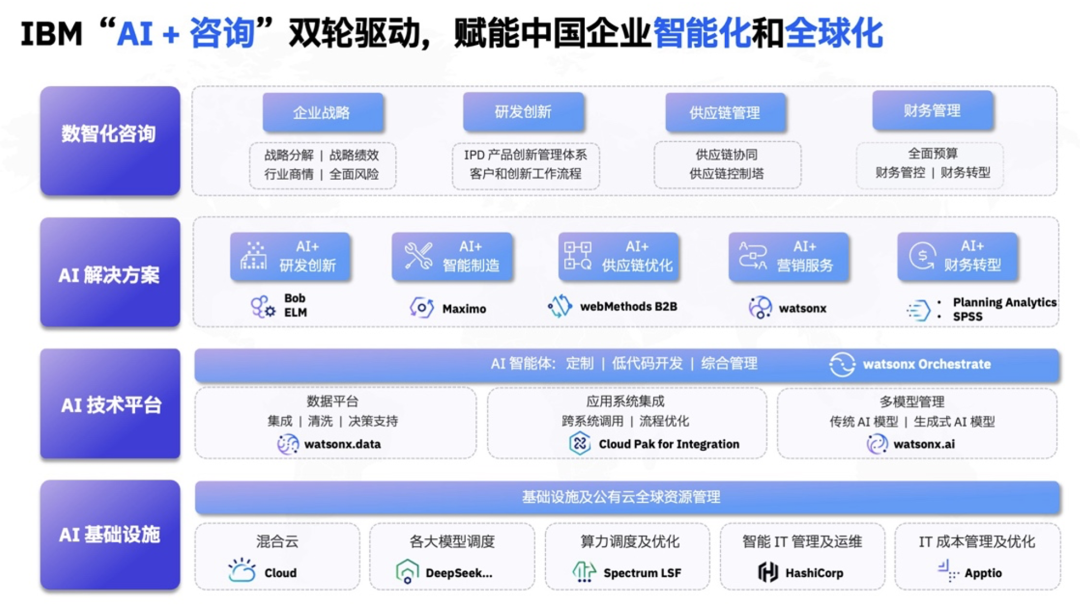1080x610 pixels.
Task: Click the Cloud Pak for Integration icon
Action: [580, 443]
